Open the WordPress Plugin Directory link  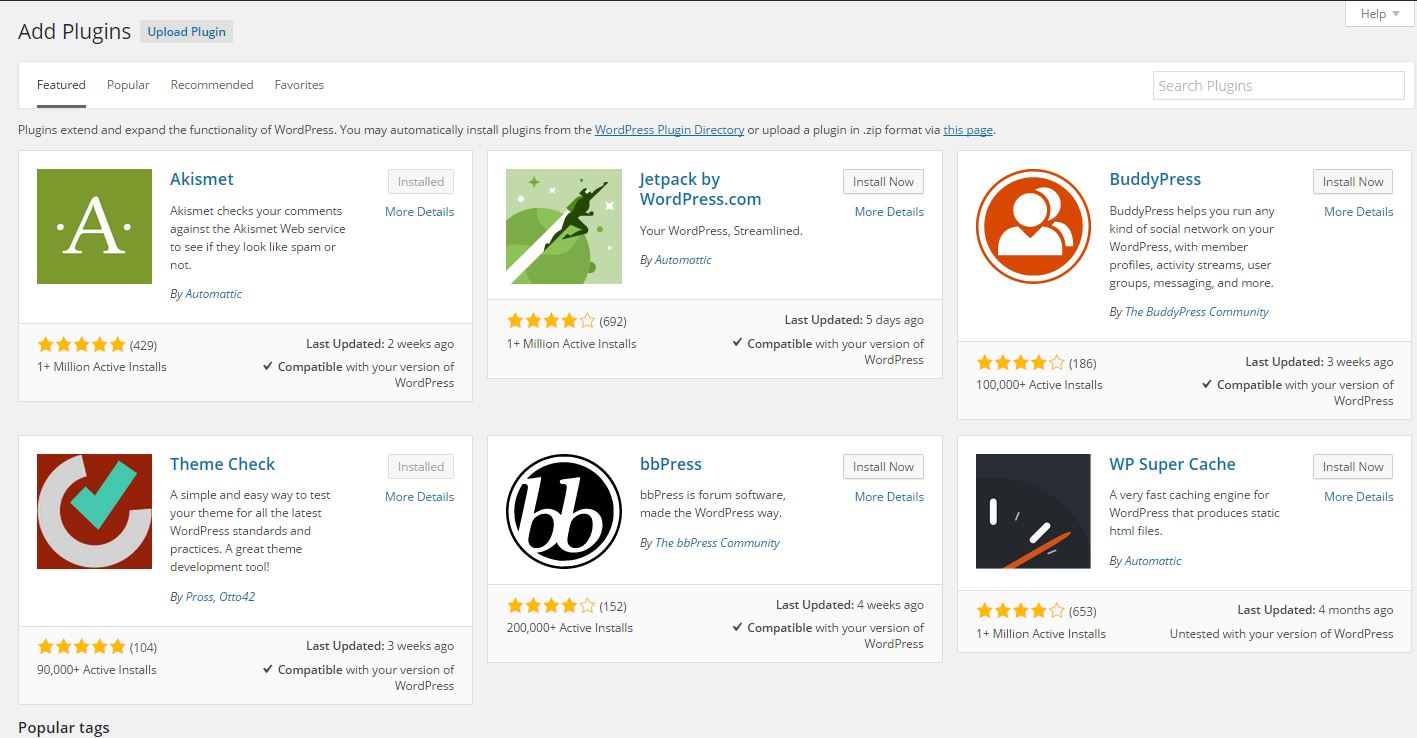coord(669,130)
